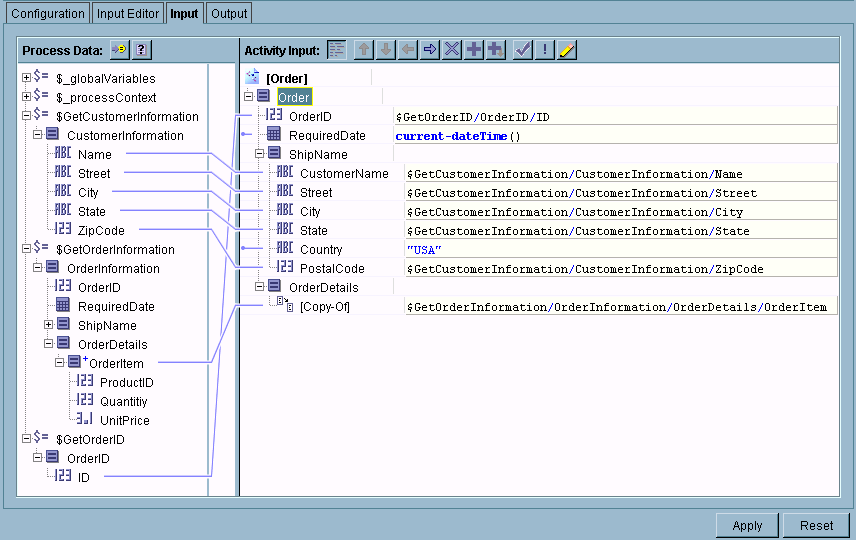
Task: Click the yellow pencil edit icon
Action: coord(567,50)
